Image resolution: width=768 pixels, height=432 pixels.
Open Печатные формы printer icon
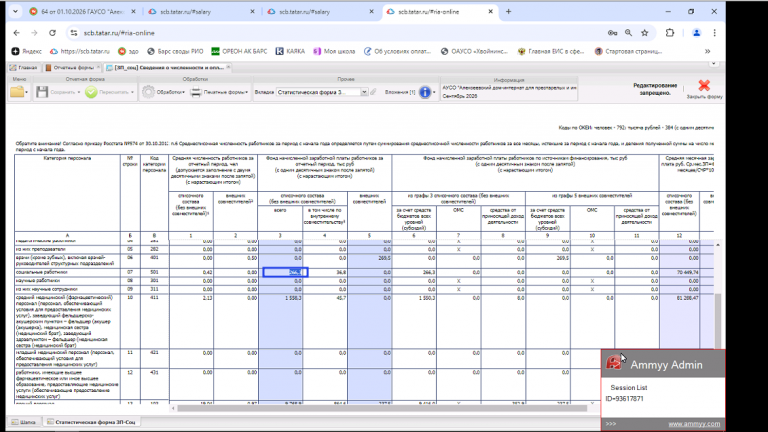pos(195,92)
